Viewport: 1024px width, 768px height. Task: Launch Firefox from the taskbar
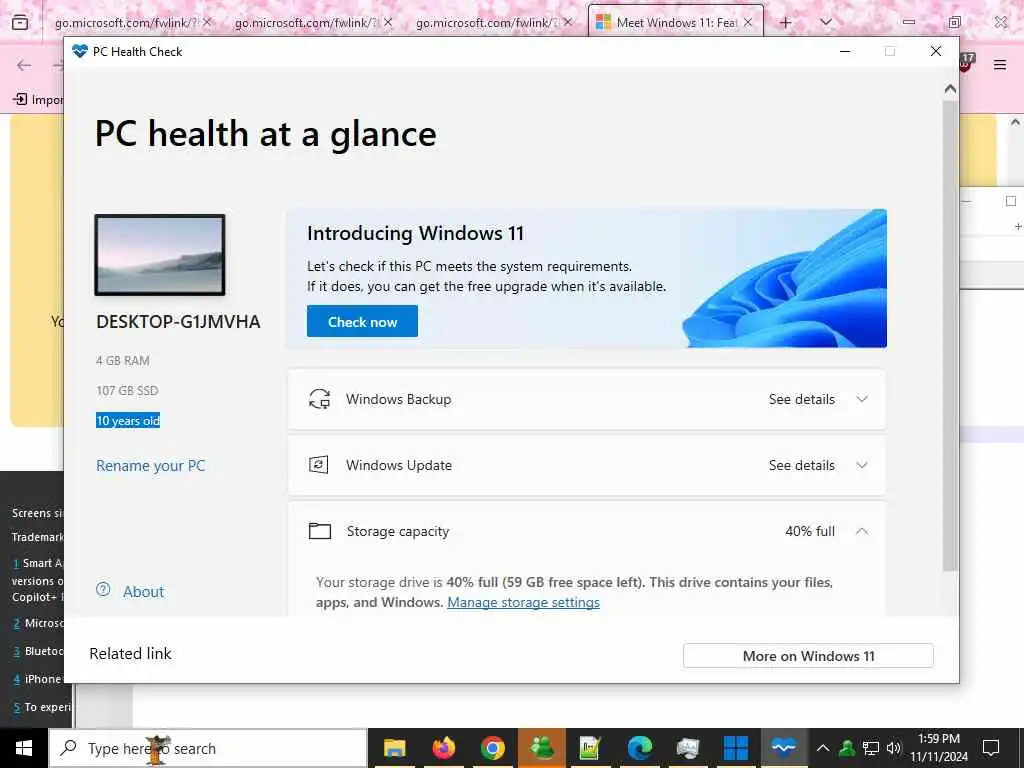point(443,748)
